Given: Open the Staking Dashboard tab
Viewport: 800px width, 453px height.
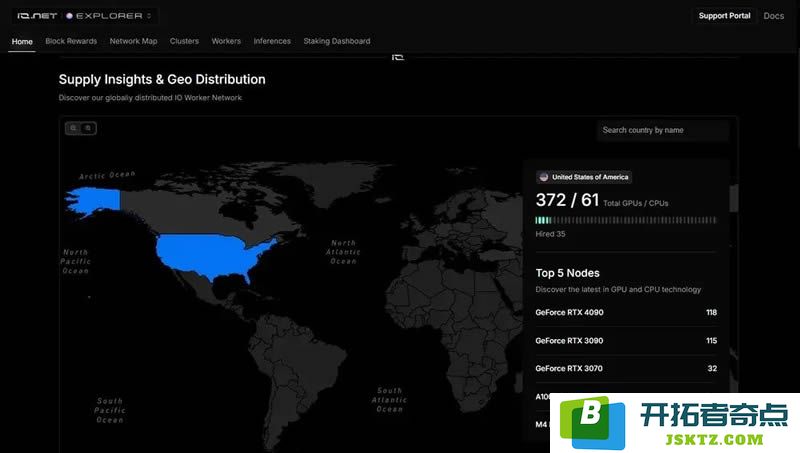Looking at the screenshot, I should point(337,41).
